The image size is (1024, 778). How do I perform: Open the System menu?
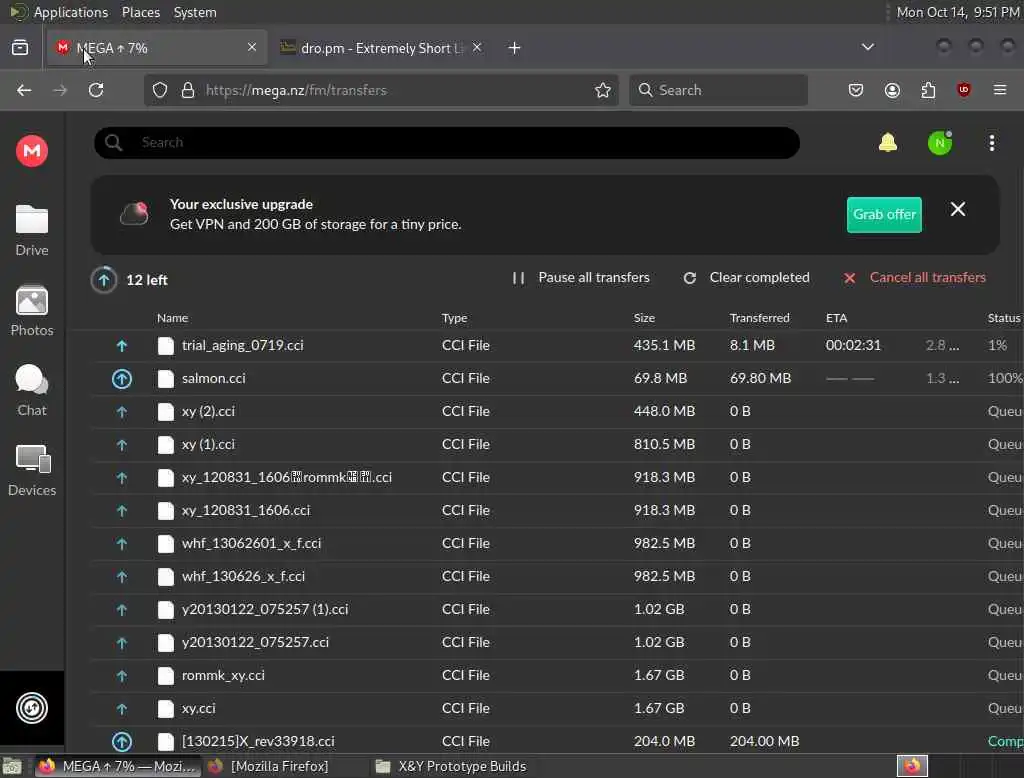coord(195,12)
